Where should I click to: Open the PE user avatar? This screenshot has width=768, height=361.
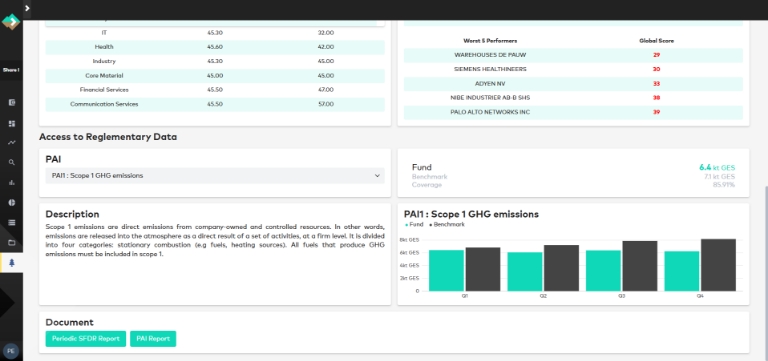coord(11,351)
